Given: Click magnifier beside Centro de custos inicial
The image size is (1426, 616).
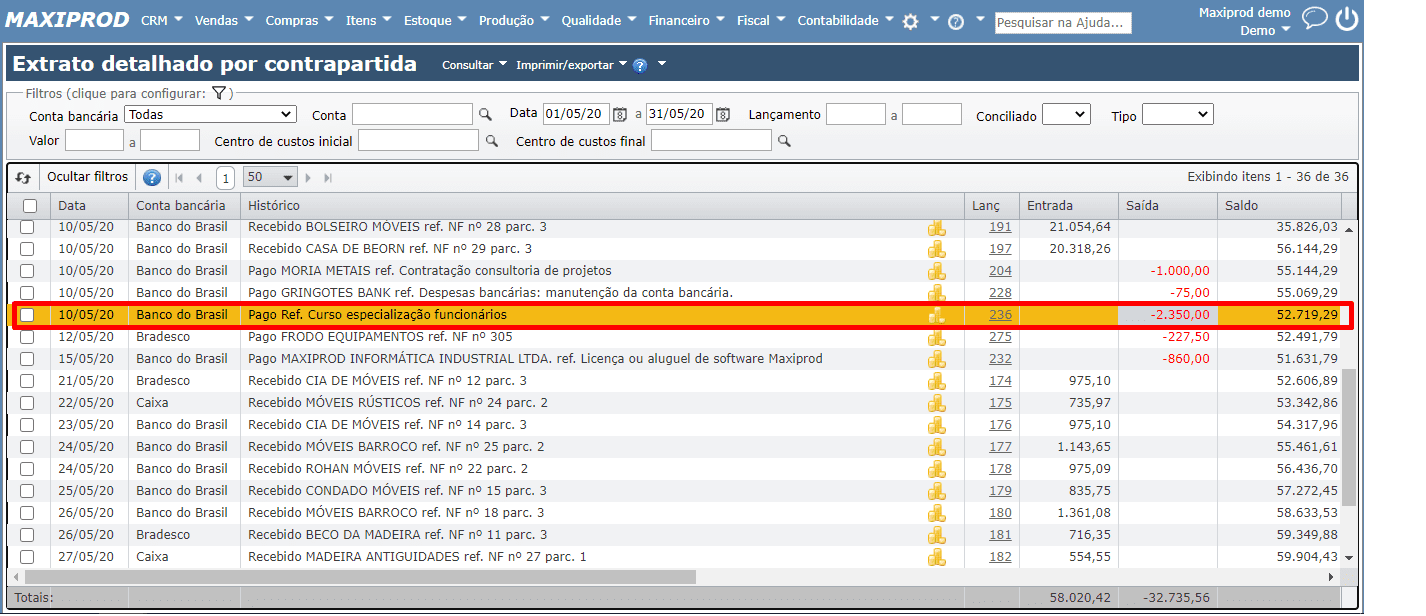Looking at the screenshot, I should [491, 142].
